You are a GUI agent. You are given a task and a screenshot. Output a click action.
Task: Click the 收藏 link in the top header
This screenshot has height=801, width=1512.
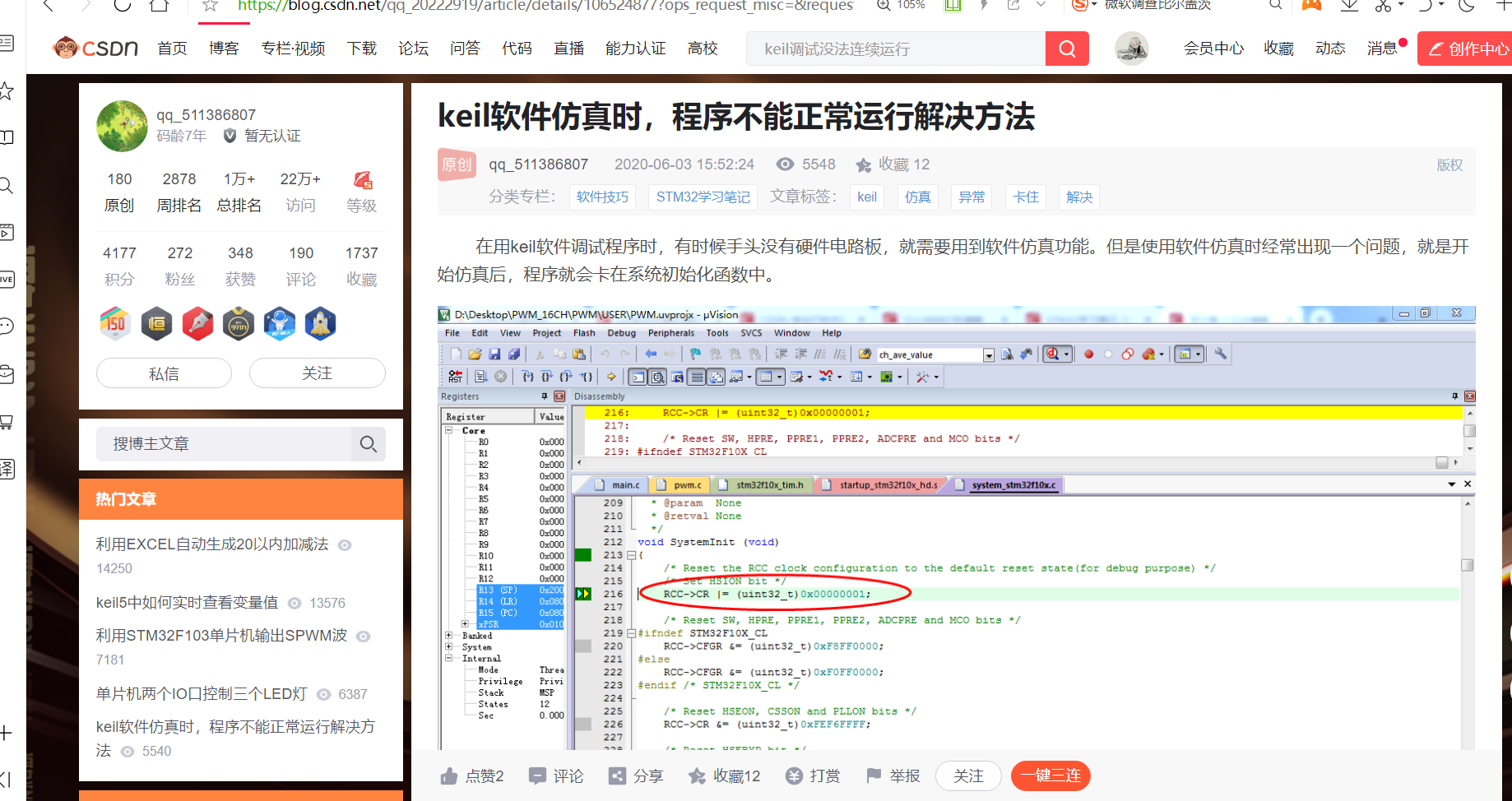1278,49
